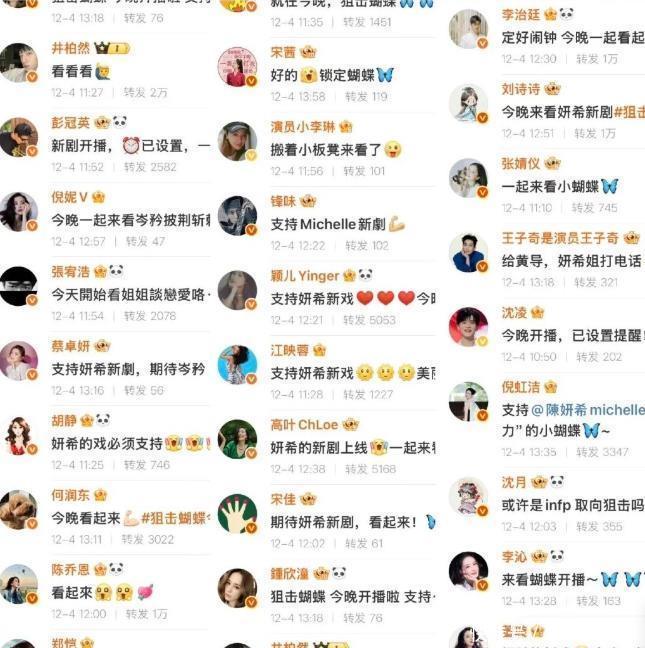Open username link 演员小李琳

[x=303, y=127]
